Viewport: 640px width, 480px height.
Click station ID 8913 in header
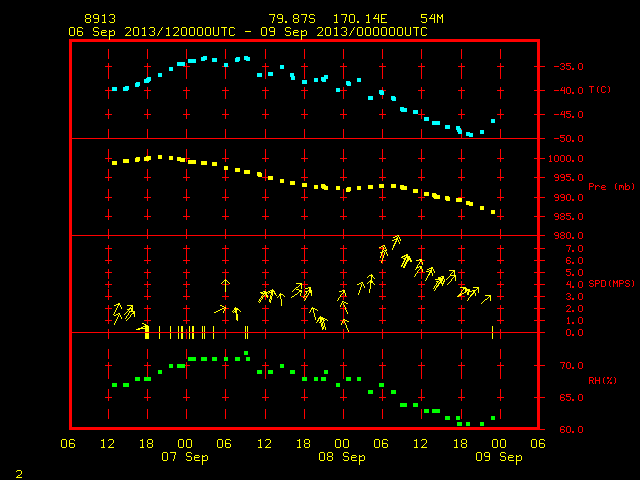[100, 19]
